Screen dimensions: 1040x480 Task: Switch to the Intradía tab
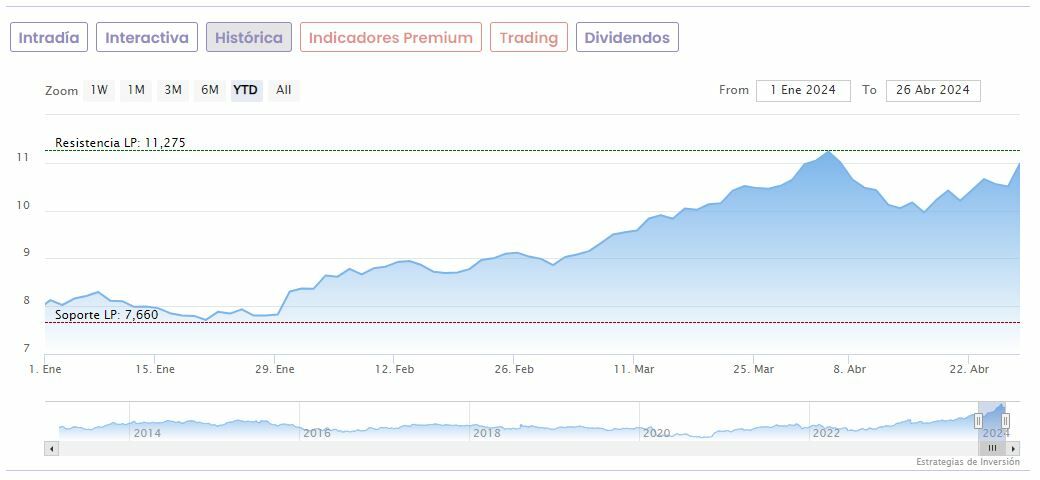tap(49, 38)
